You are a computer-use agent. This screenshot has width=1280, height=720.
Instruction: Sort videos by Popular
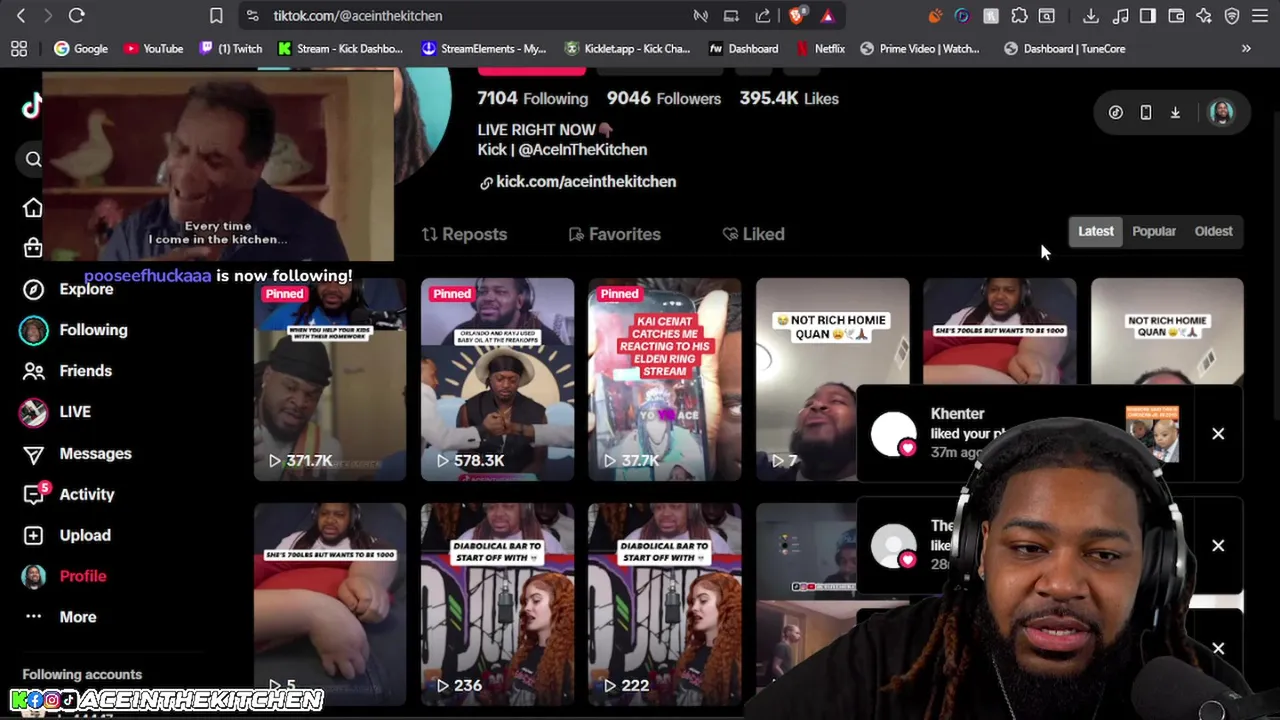click(1154, 231)
